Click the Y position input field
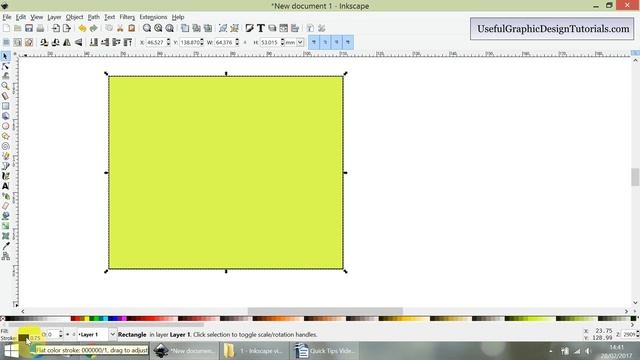The width and height of the screenshot is (640, 360). [x=190, y=42]
